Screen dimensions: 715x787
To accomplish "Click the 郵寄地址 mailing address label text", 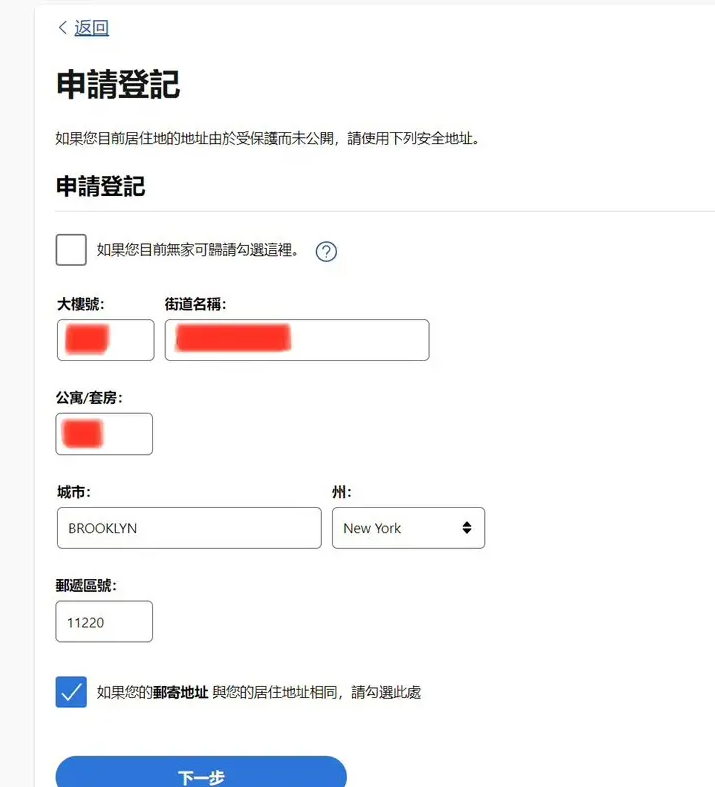I will (180, 692).
